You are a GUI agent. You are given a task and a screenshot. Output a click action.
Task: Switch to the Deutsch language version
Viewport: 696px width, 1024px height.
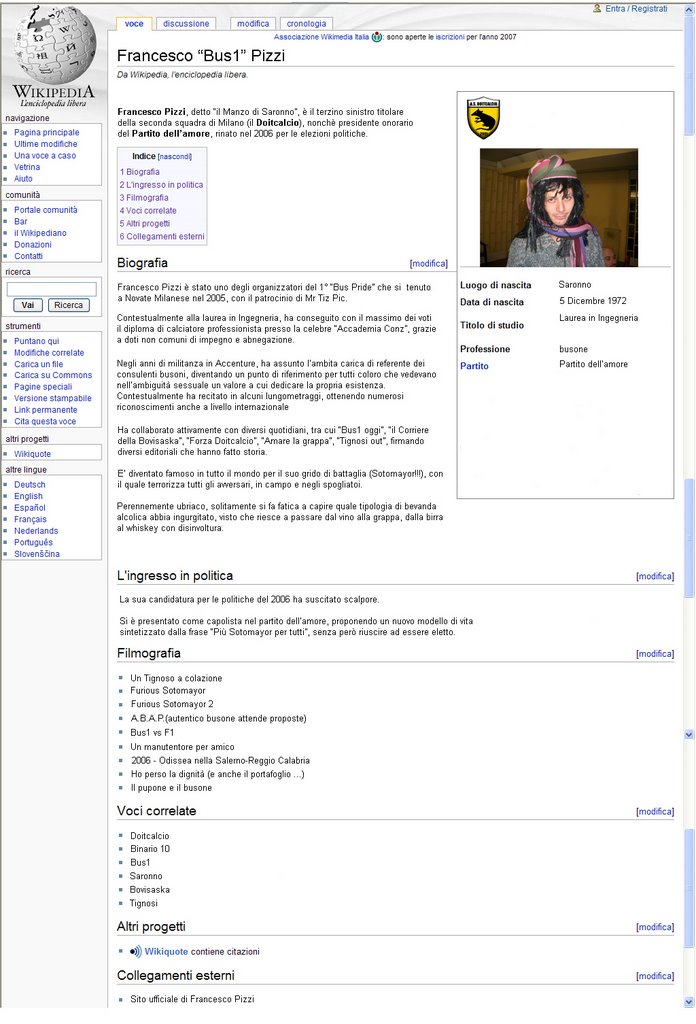[x=30, y=485]
